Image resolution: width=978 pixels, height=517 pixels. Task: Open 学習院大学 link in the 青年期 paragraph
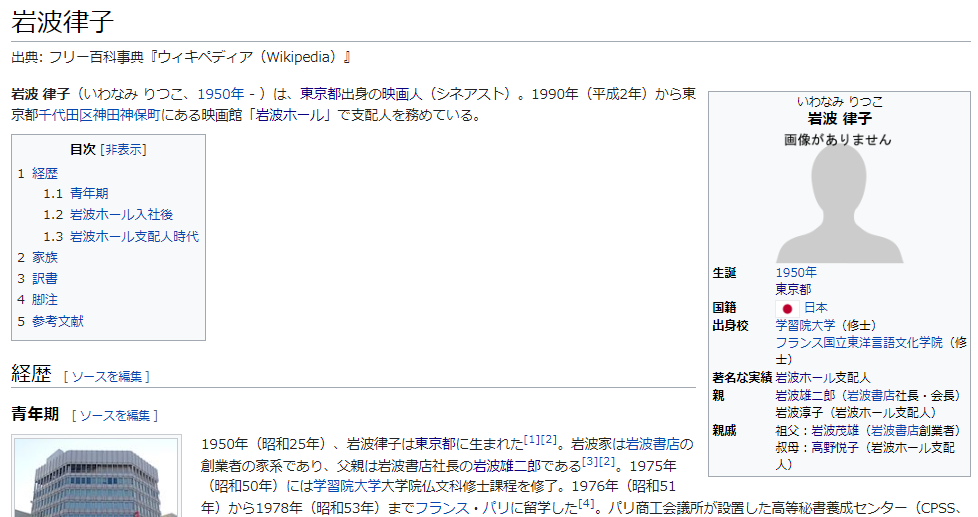pyautogui.click(x=347, y=486)
